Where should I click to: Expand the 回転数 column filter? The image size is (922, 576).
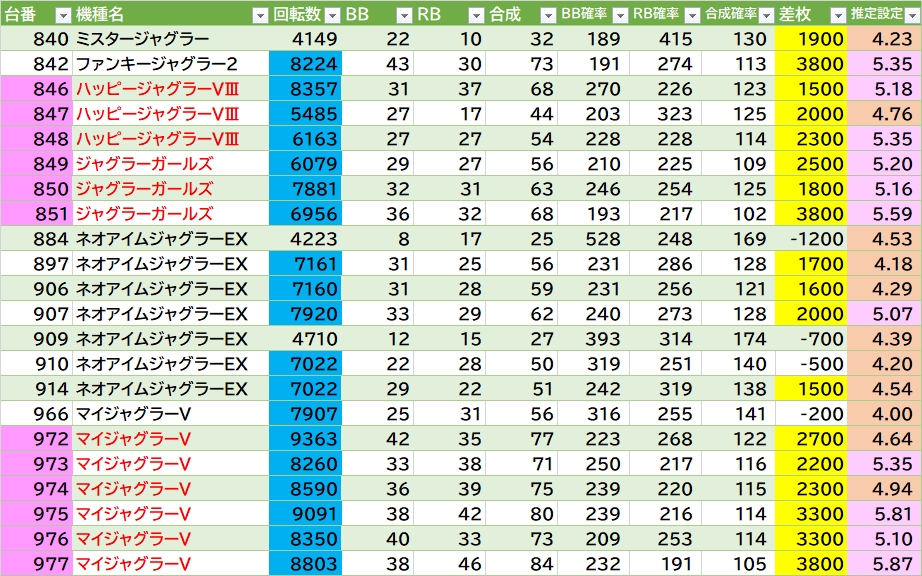pos(331,15)
